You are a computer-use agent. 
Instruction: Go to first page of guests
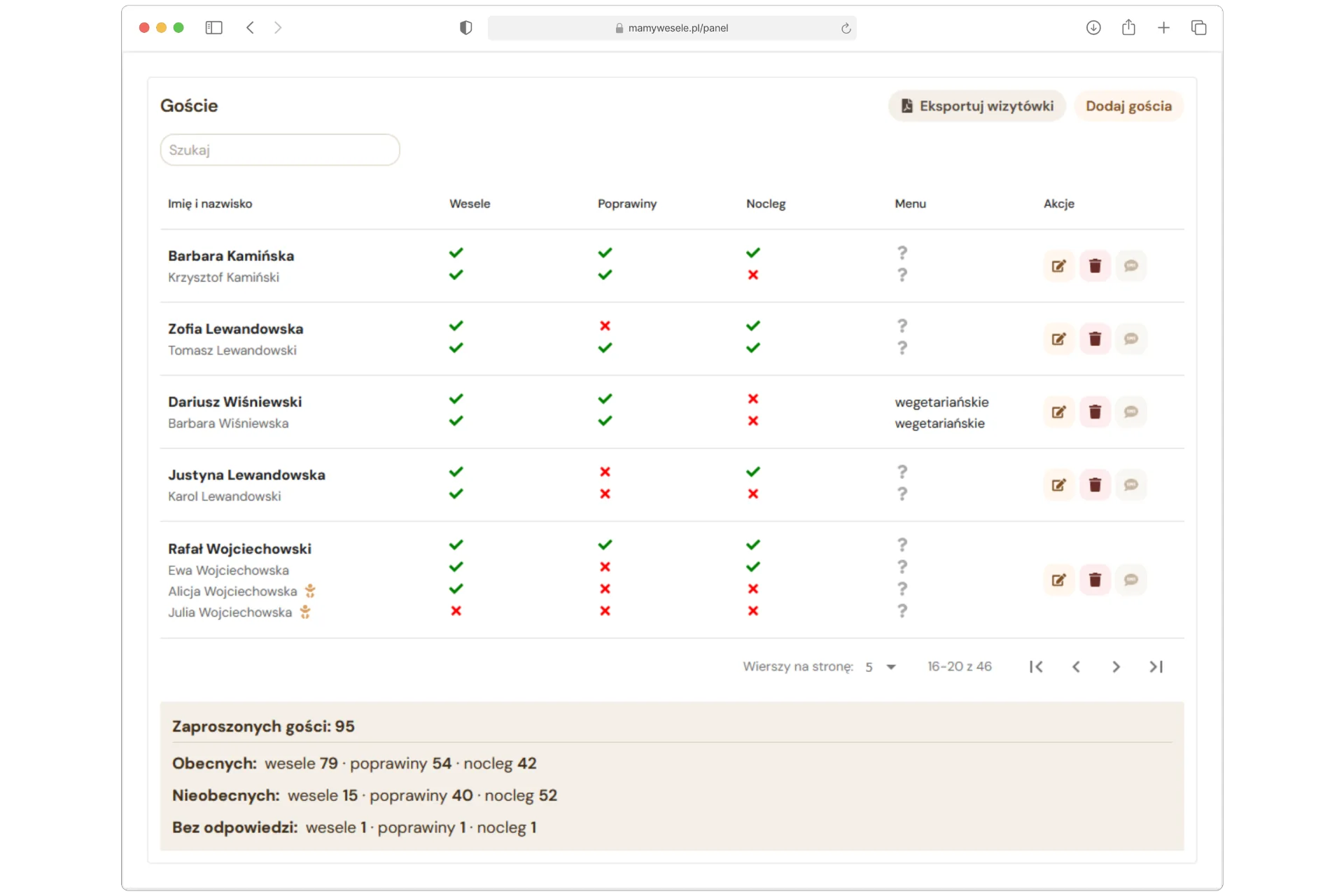coord(1036,666)
